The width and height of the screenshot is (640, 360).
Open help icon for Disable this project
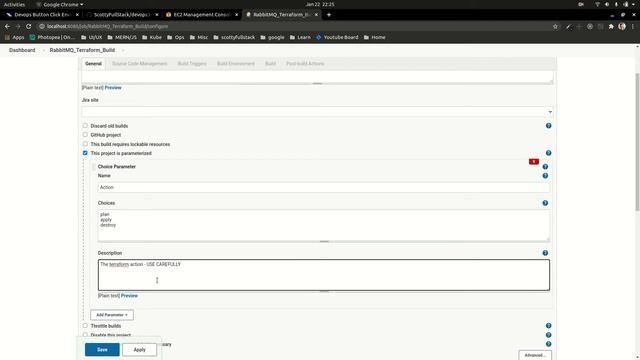[549, 335]
